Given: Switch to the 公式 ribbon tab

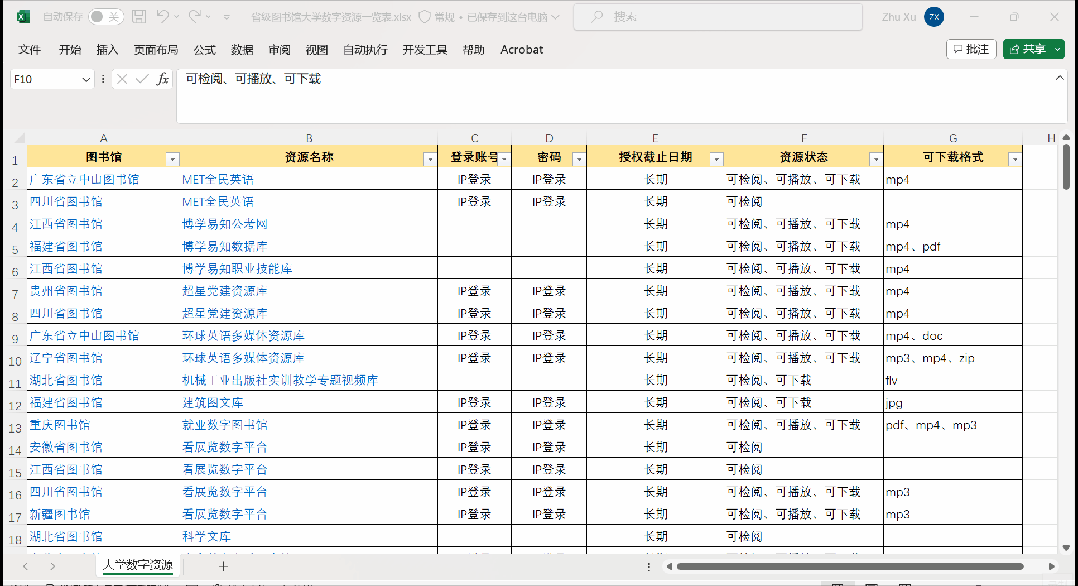Looking at the screenshot, I should click(204, 50).
